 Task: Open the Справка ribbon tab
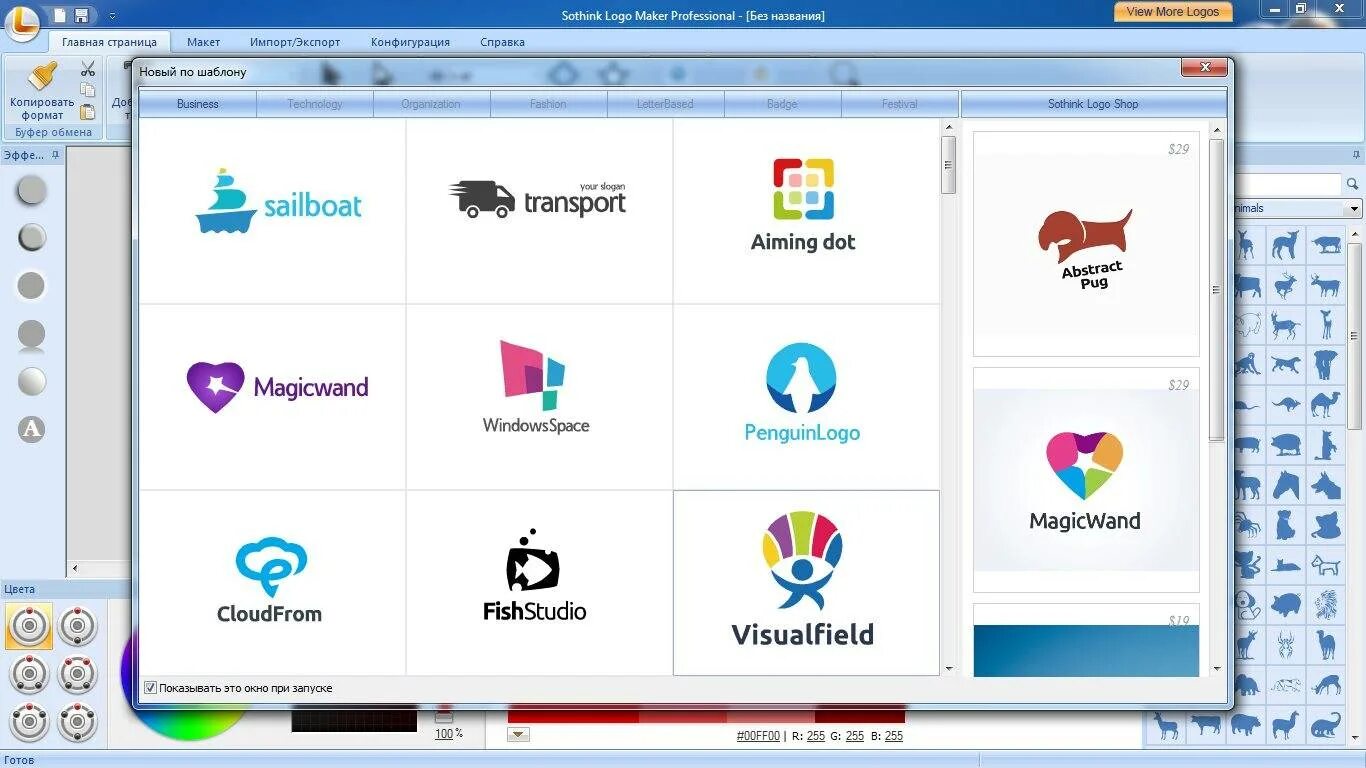[502, 42]
